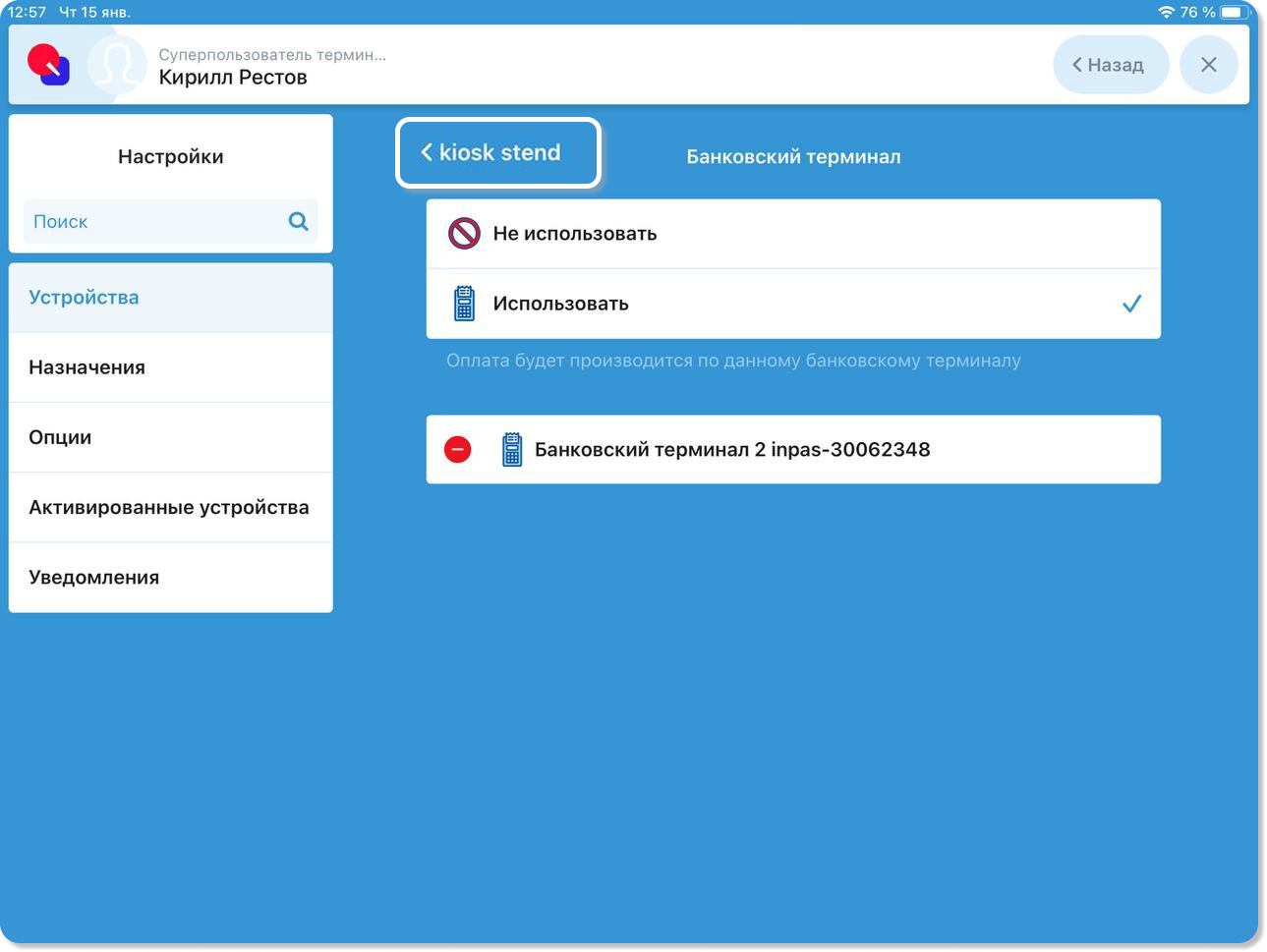Screen dimensions: 1267x952
Task: Close the settings with X button
Action: pos(1208,65)
